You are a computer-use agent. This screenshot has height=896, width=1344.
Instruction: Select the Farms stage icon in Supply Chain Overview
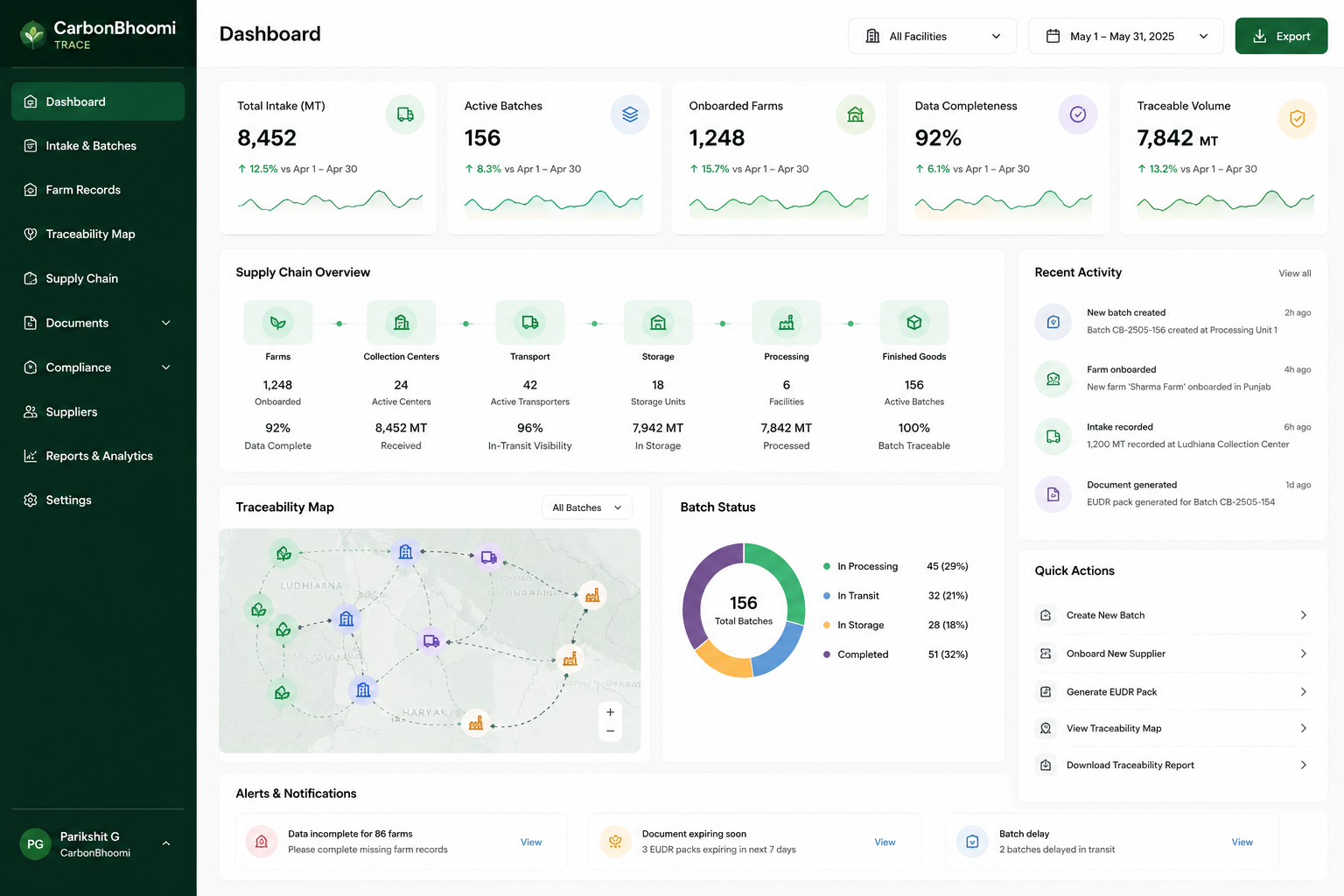[278, 323]
